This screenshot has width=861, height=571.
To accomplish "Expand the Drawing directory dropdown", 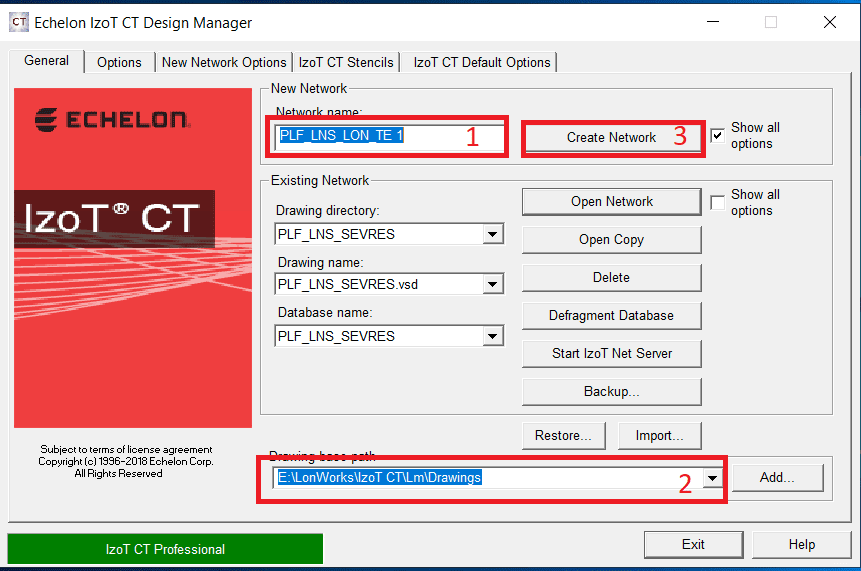I will (492, 234).
